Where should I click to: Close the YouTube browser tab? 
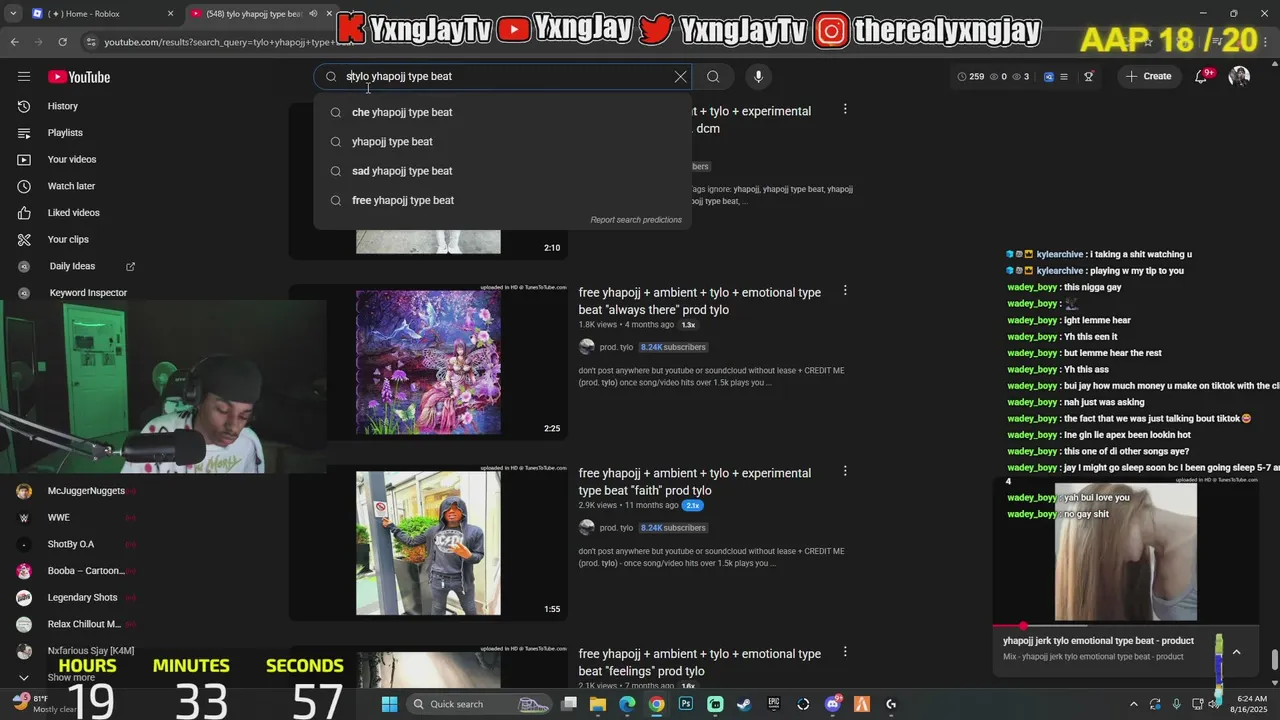coord(329,13)
